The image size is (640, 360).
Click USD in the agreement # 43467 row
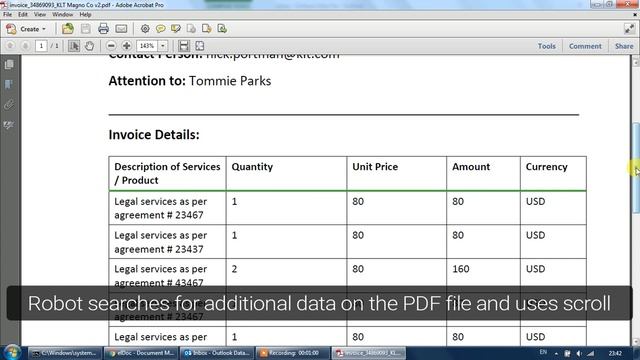tap(536, 269)
